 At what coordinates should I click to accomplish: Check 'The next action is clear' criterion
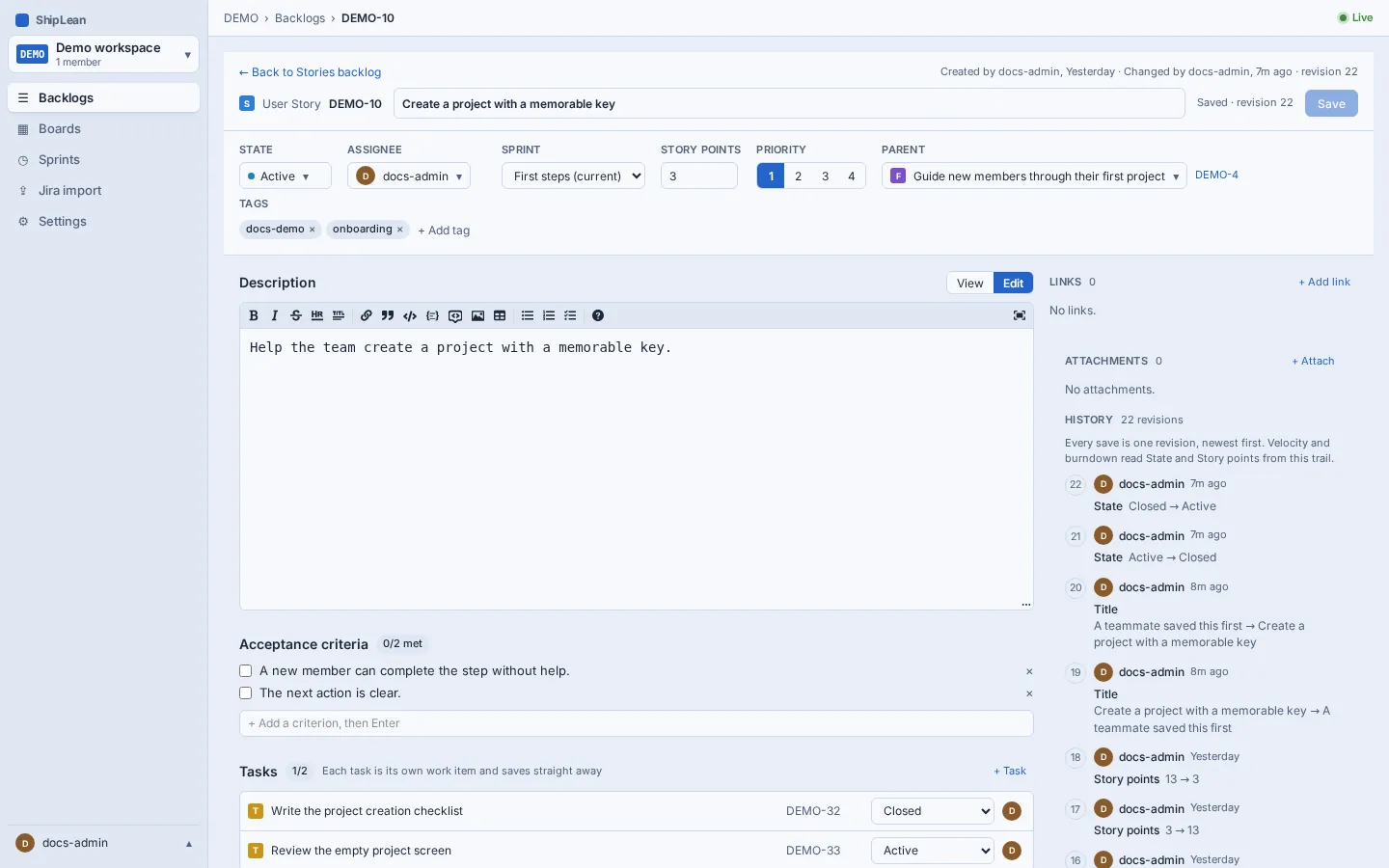click(245, 693)
